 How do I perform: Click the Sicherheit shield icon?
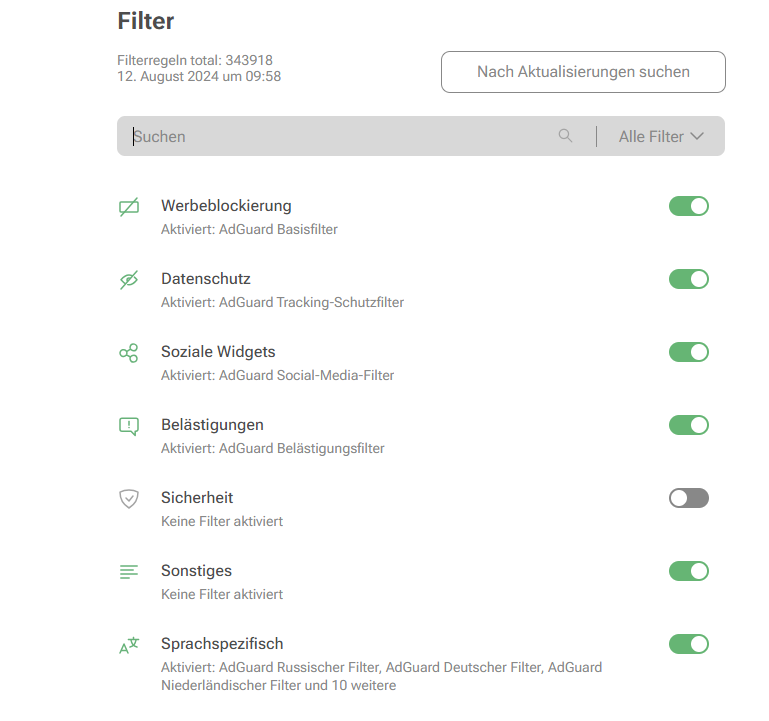[x=129, y=499]
